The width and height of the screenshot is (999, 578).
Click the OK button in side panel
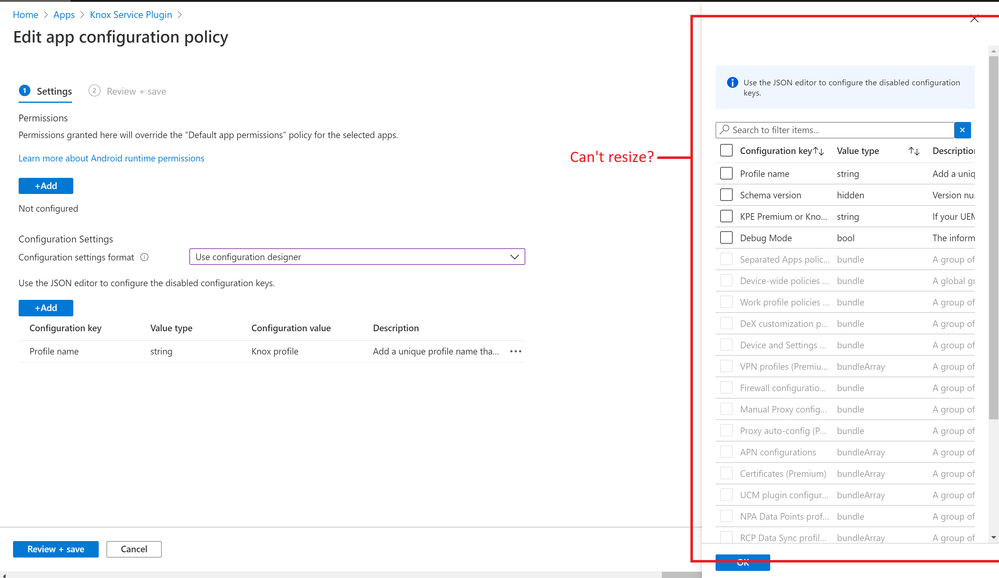743,562
